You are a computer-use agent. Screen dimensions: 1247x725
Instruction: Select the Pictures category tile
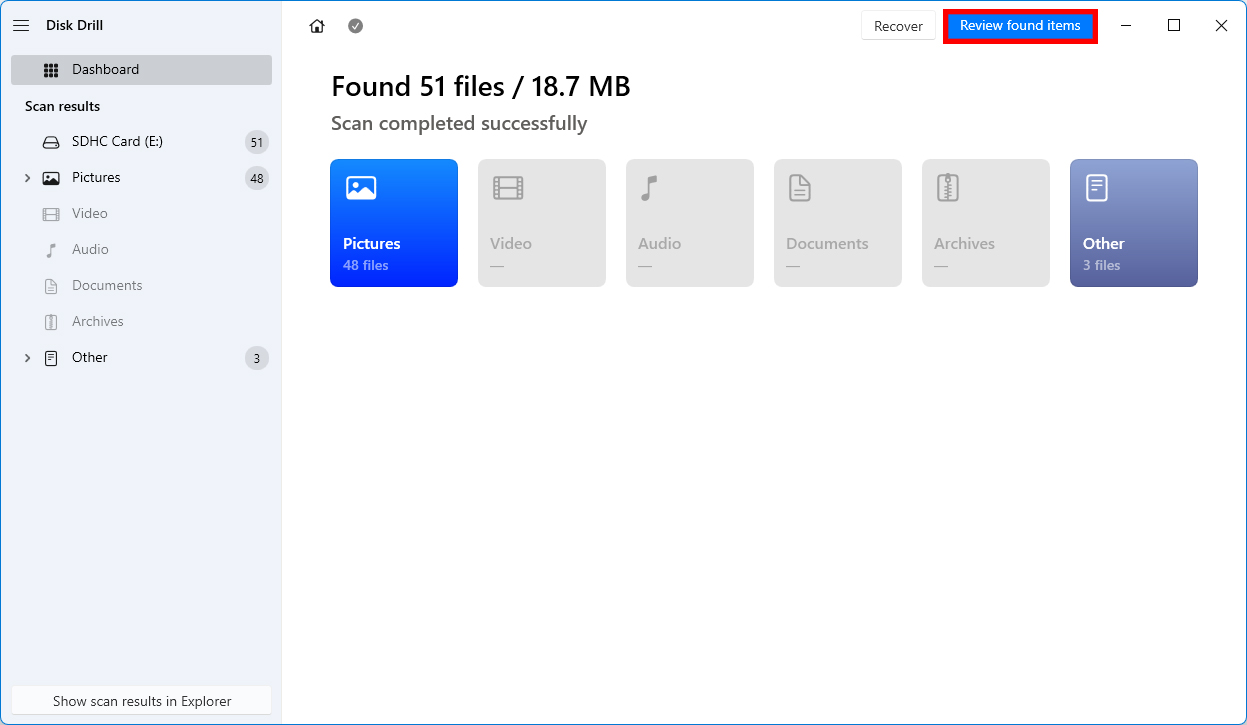(394, 222)
